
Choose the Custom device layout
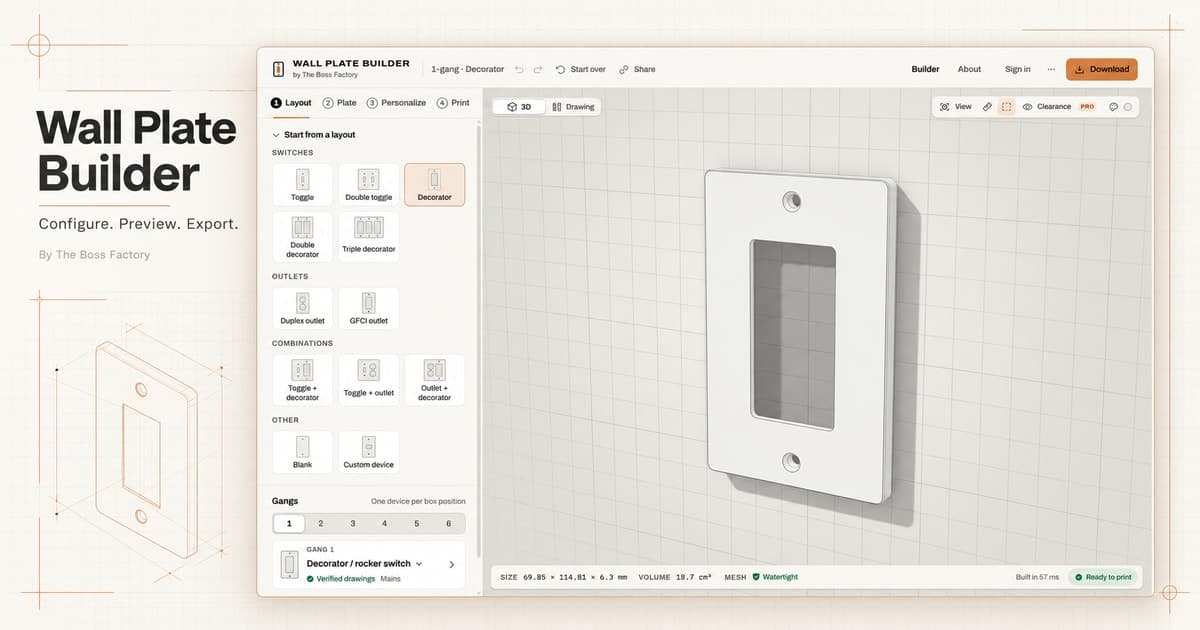pyautogui.click(x=369, y=452)
